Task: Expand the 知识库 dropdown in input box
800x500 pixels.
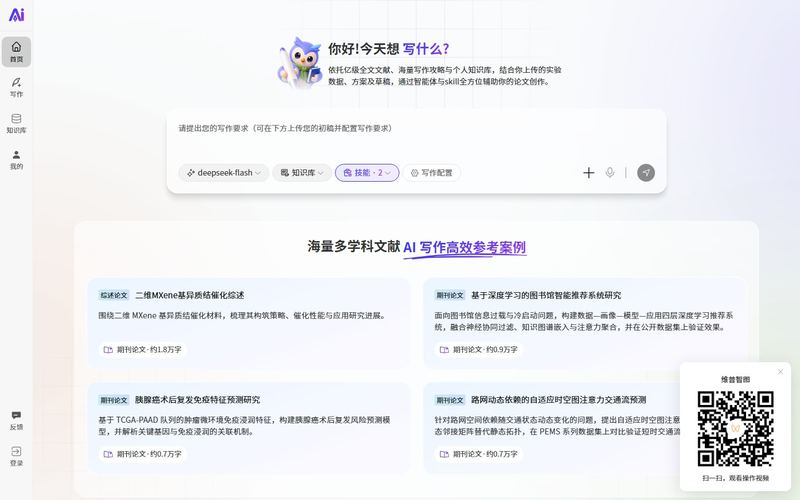Action: click(x=302, y=172)
